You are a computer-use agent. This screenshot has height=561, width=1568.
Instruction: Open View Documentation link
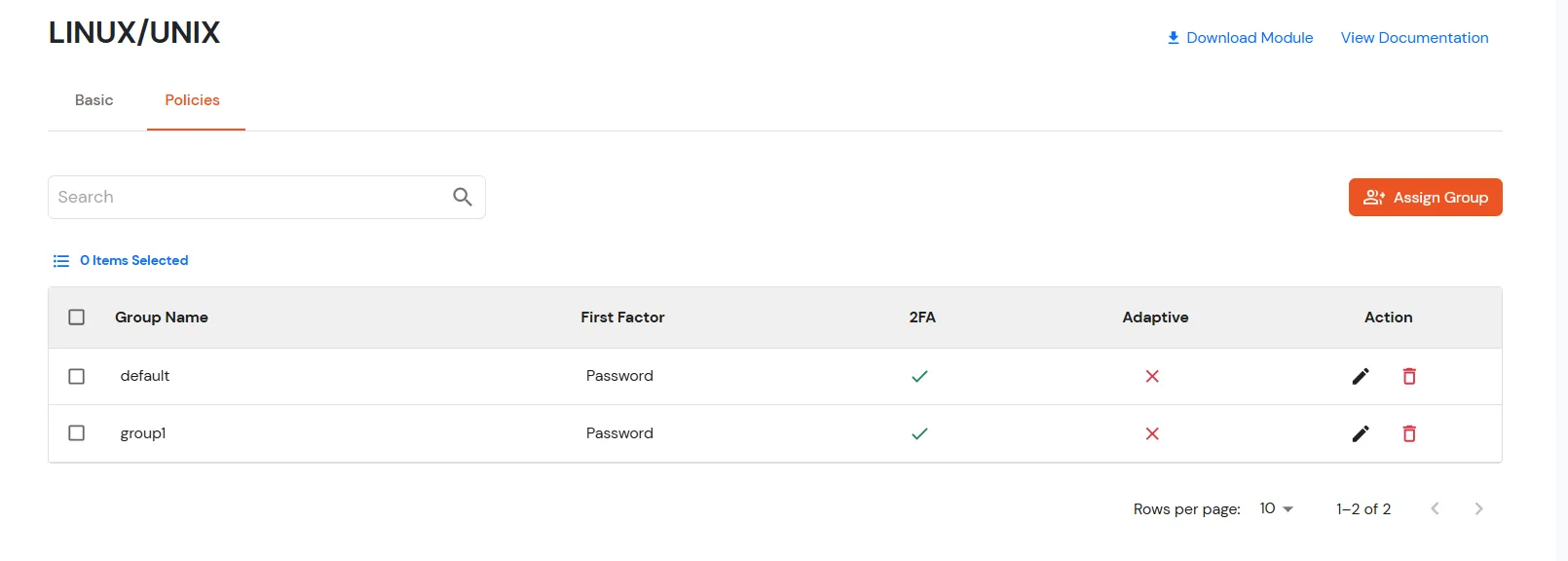tap(1414, 37)
